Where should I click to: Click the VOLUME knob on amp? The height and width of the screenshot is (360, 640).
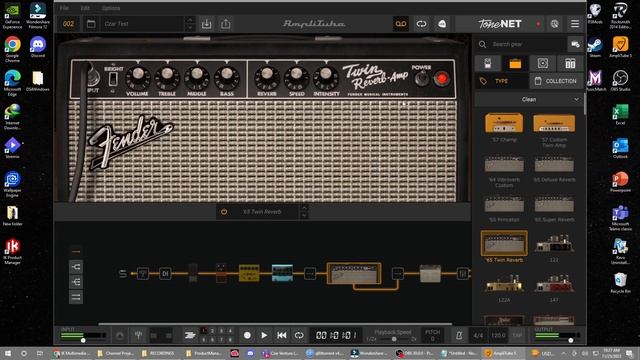pos(138,78)
